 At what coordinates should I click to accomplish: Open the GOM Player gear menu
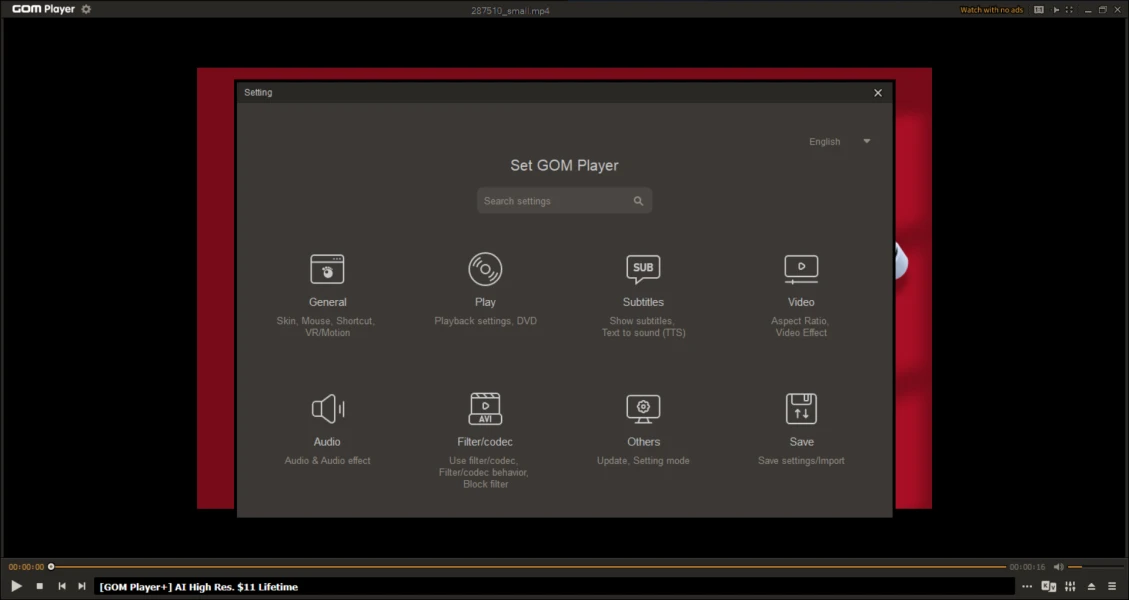coord(86,9)
